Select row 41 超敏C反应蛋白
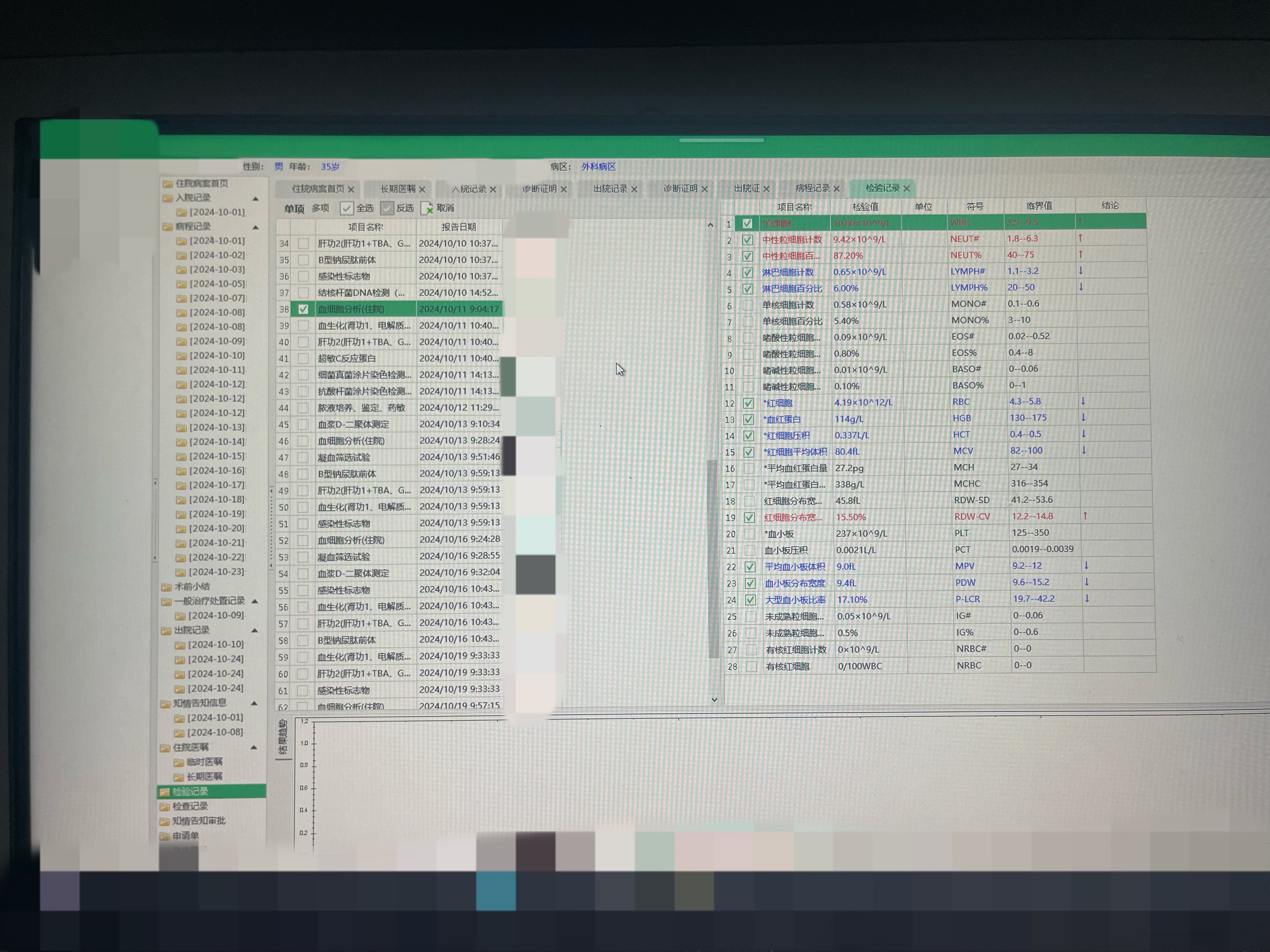 point(389,359)
